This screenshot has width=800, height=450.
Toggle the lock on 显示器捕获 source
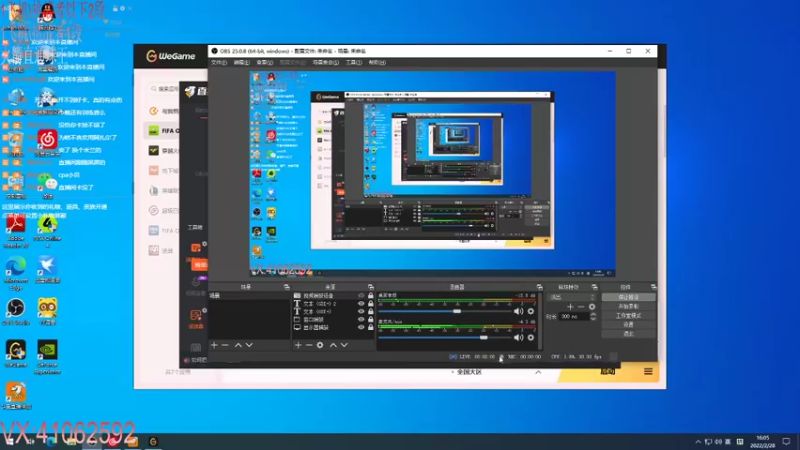pyautogui.click(x=371, y=328)
